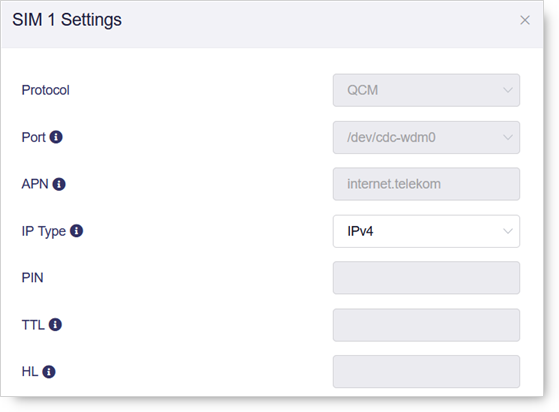Expand the IPv4 selector using its chevron
Image resolution: width=559 pixels, height=412 pixels.
508,231
